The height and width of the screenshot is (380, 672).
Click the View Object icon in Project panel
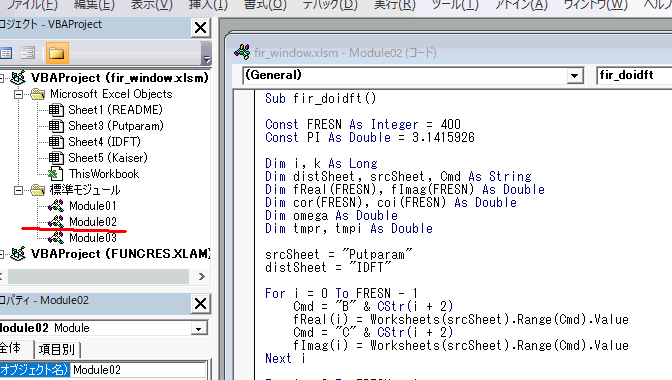click(28, 53)
